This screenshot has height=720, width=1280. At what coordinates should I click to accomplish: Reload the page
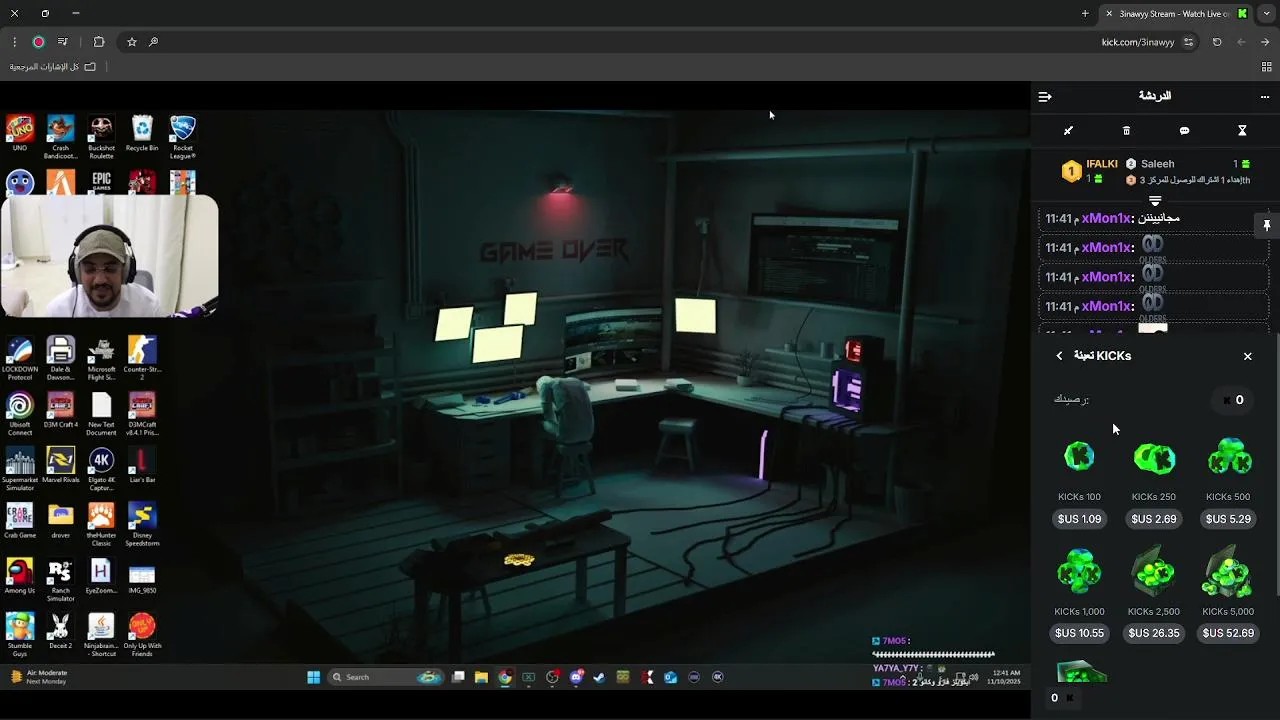tap(1217, 42)
